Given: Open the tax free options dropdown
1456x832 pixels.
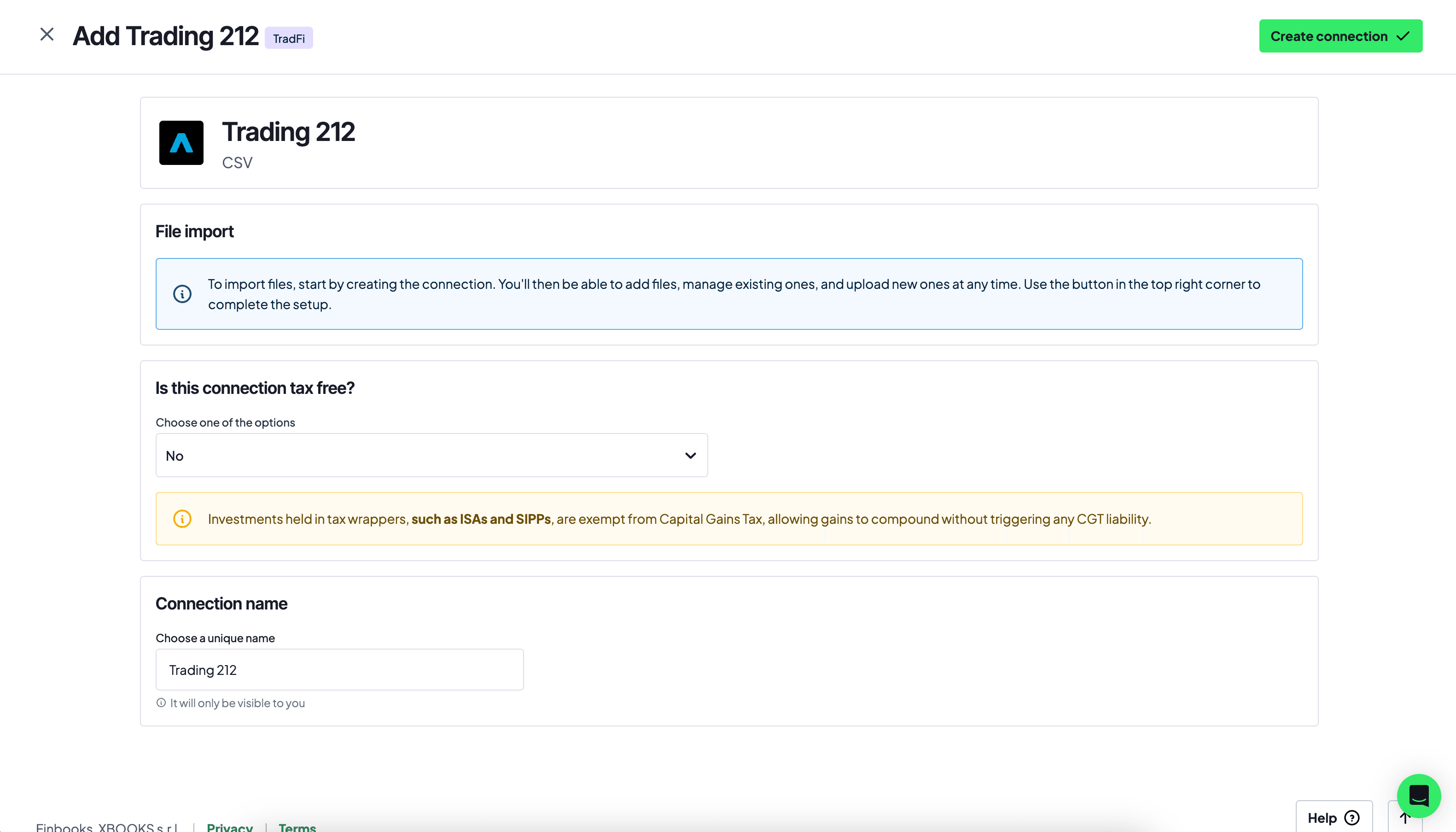Looking at the screenshot, I should [431, 456].
